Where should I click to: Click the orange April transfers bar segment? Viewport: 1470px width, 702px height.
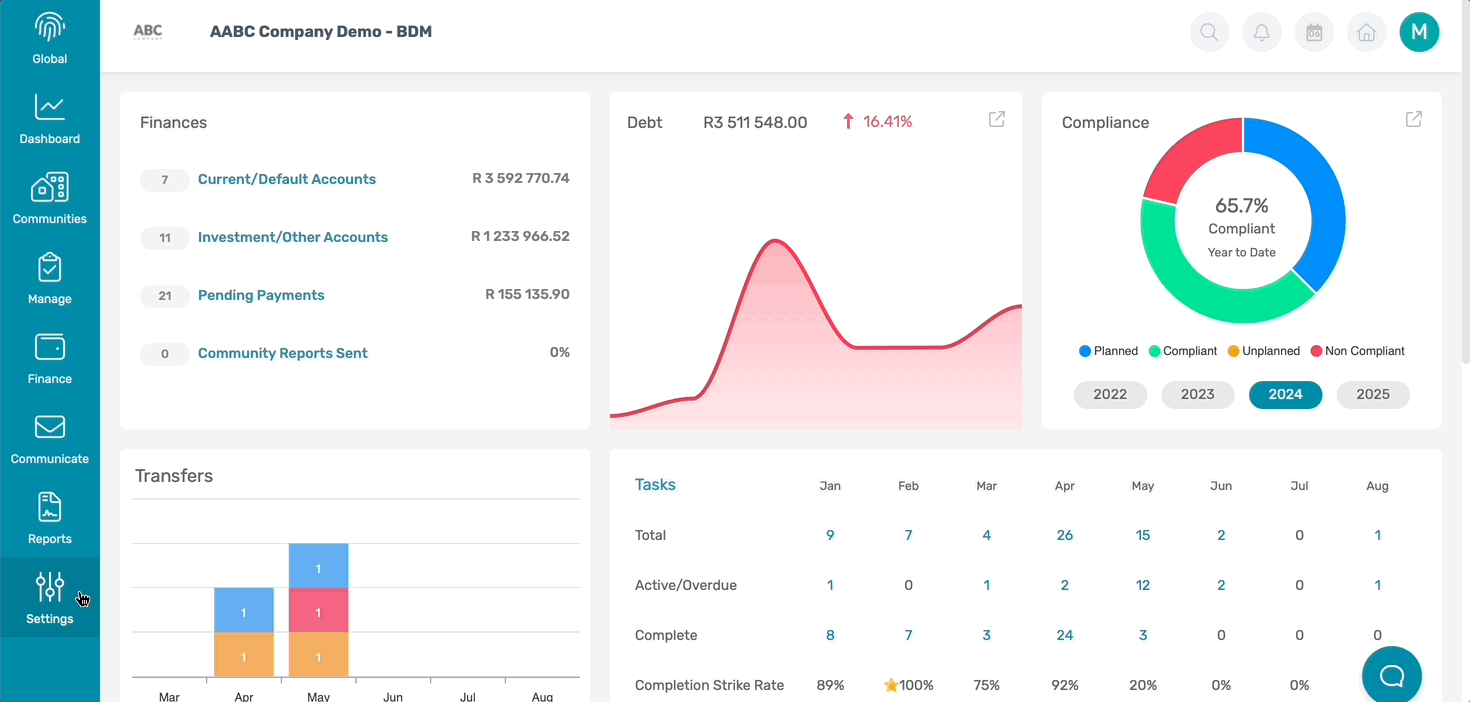coord(244,655)
